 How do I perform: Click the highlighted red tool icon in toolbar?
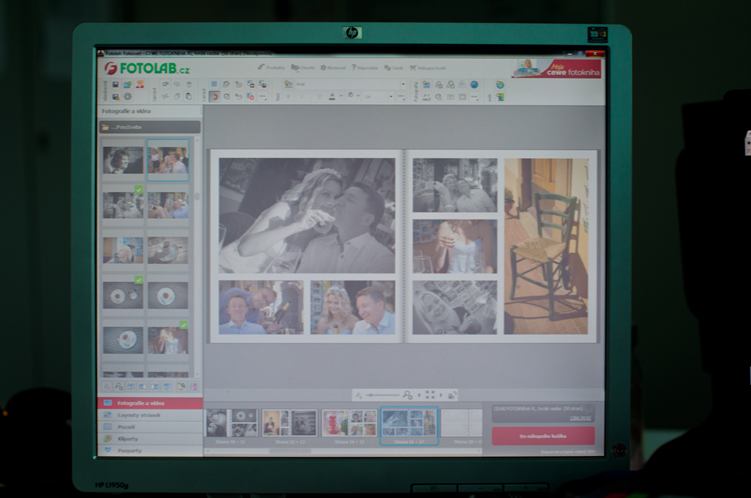pos(215,97)
